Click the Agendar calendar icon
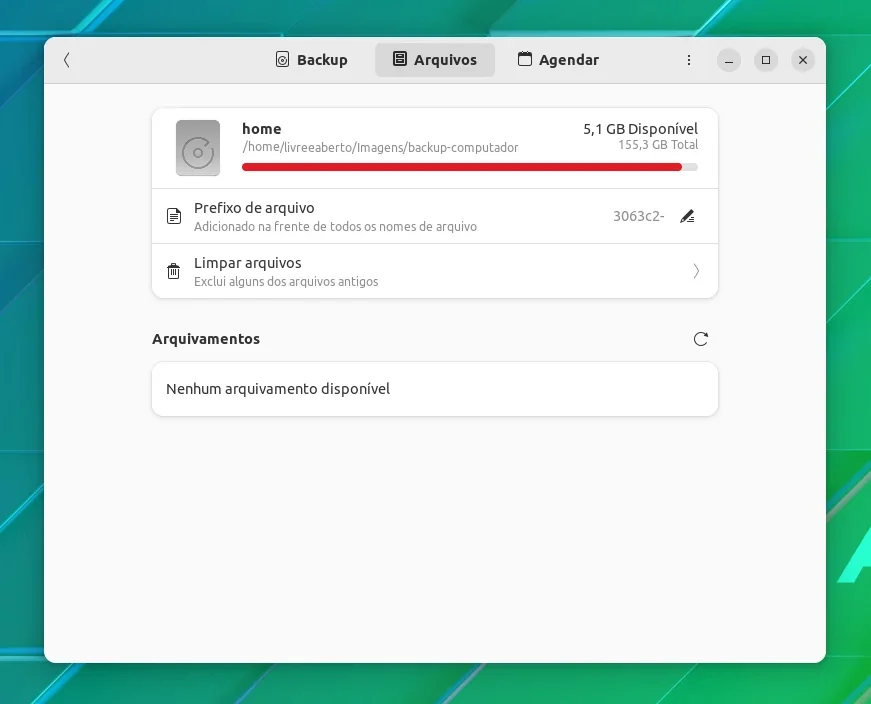This screenshot has height=704, width=871. (x=524, y=59)
